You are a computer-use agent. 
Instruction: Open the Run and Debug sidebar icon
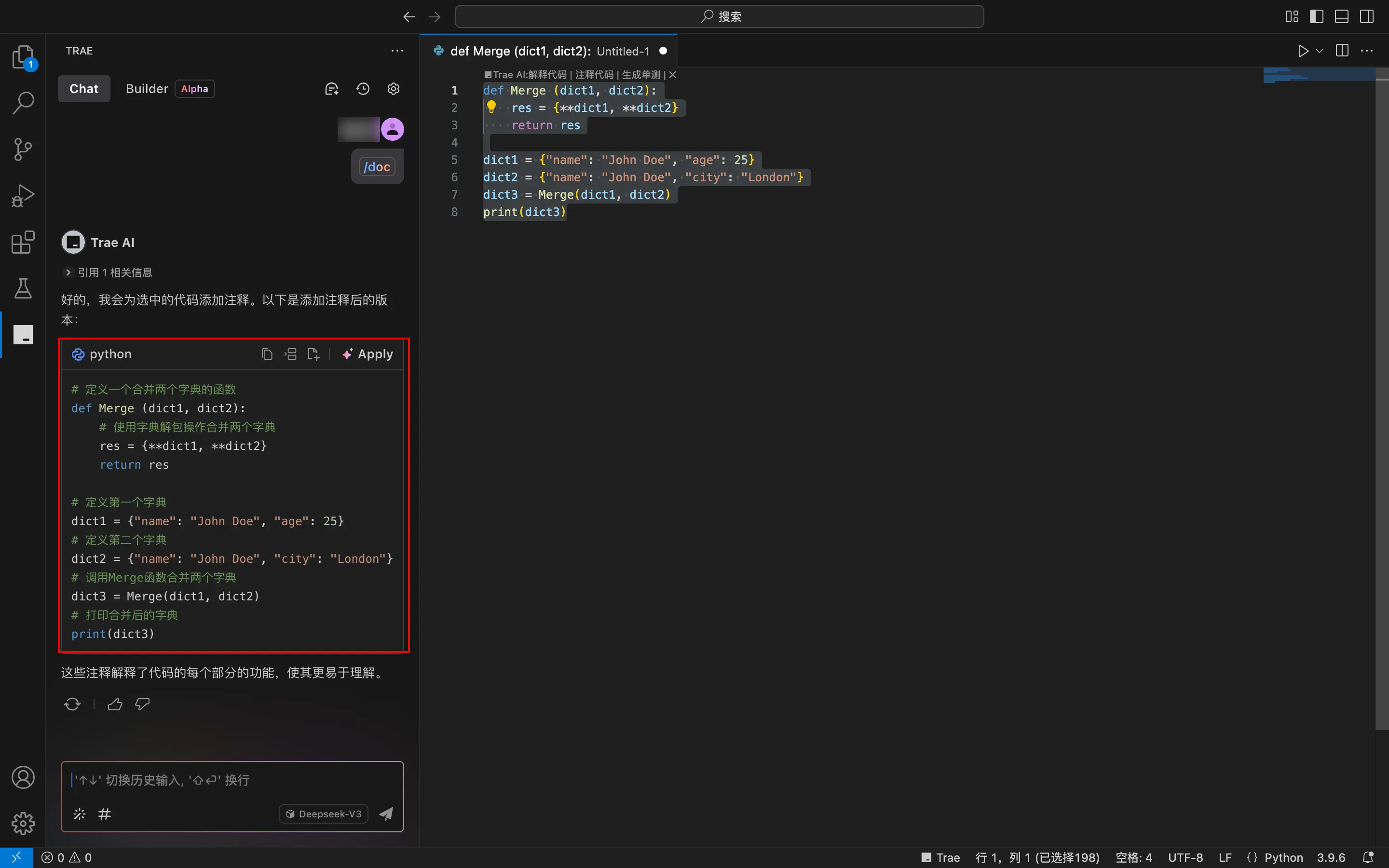(x=23, y=196)
